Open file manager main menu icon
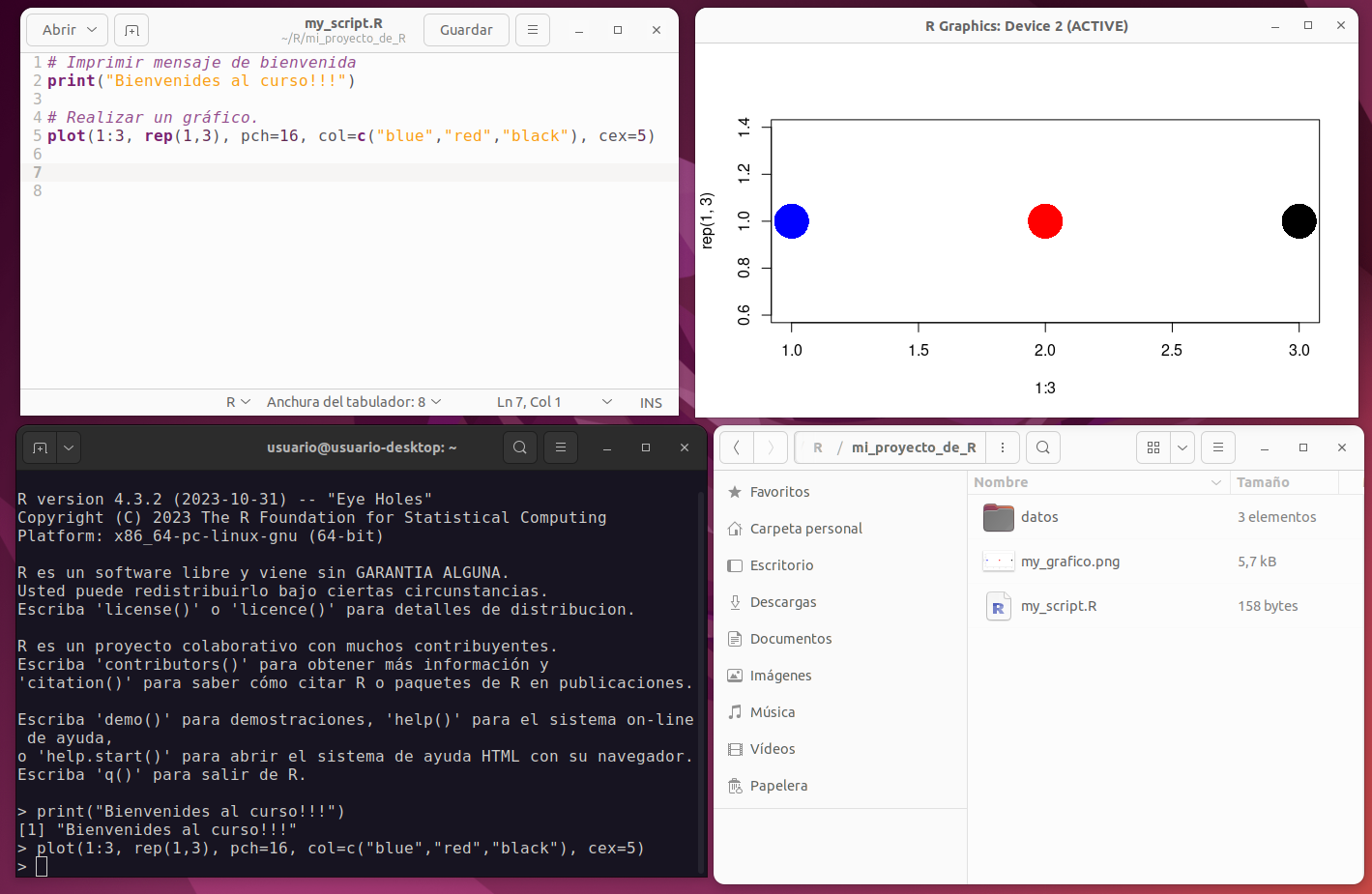This screenshot has width=1372, height=894. (1218, 447)
